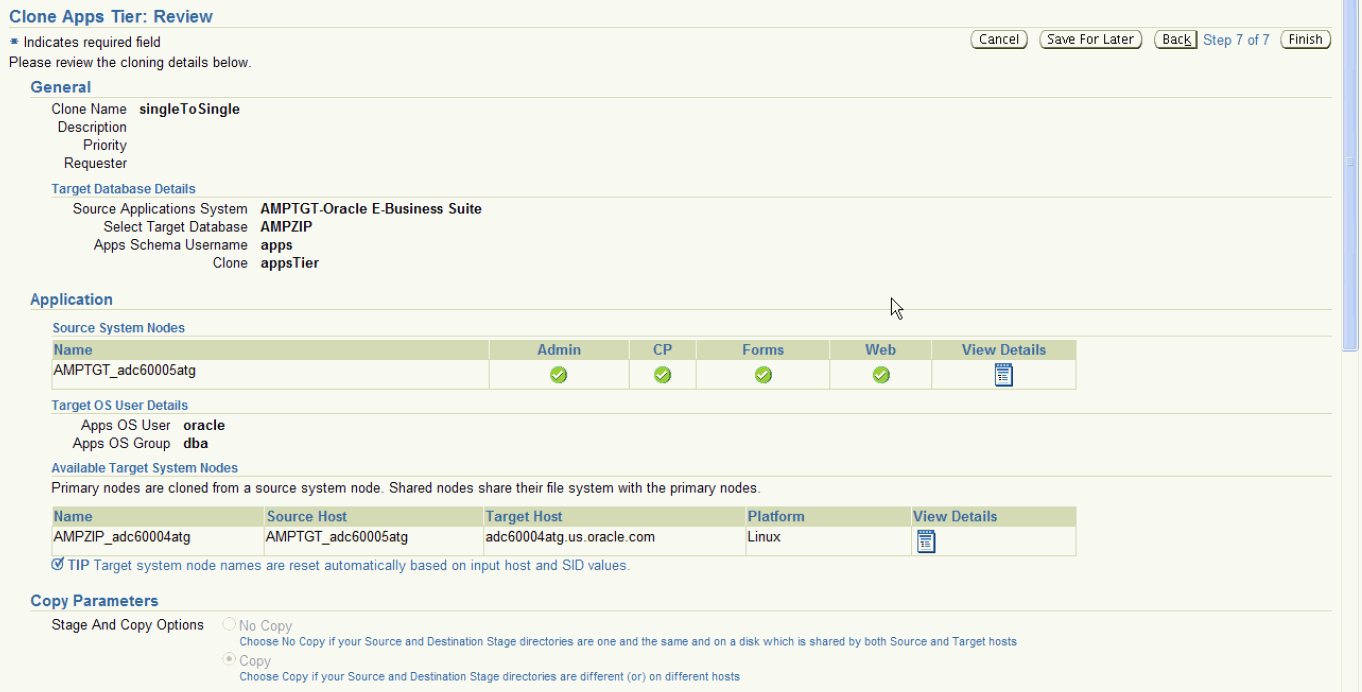Click the TIP checkmark icon
The image size is (1362, 692).
(58, 565)
